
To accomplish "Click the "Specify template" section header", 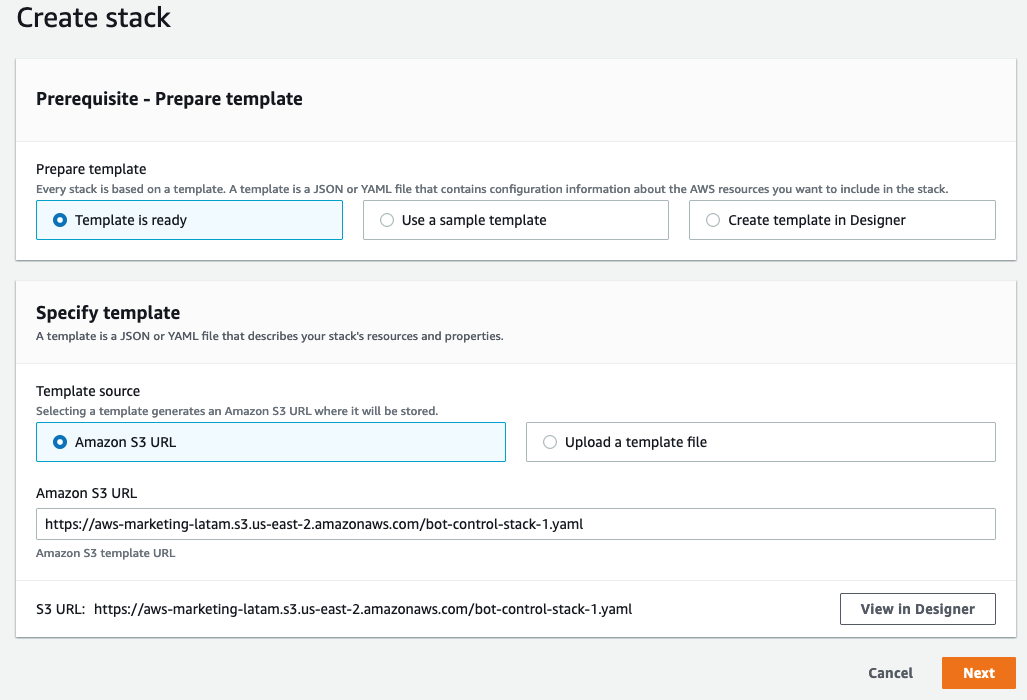I will [108, 313].
